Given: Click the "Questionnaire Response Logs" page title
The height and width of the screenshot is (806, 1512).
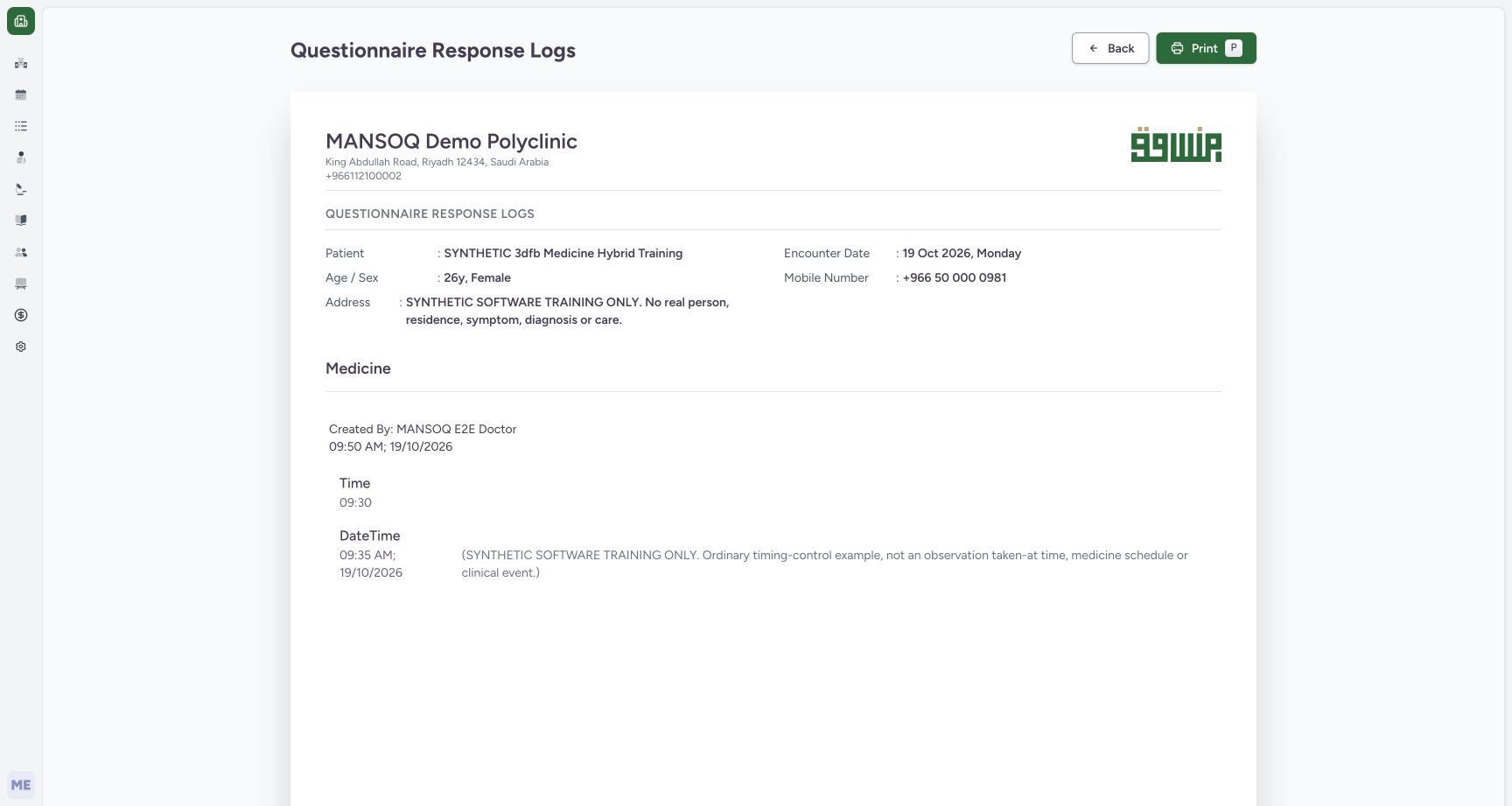Looking at the screenshot, I should coord(433,51).
